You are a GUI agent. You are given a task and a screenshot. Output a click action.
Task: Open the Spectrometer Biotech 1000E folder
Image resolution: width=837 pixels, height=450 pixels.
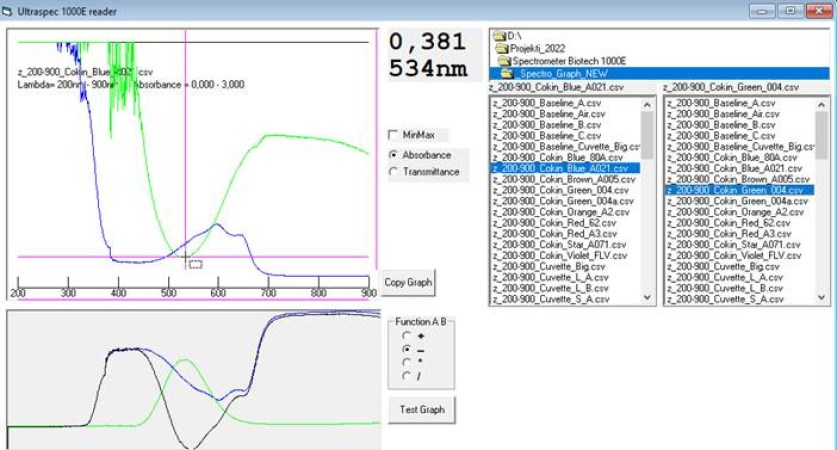pyautogui.click(x=563, y=61)
